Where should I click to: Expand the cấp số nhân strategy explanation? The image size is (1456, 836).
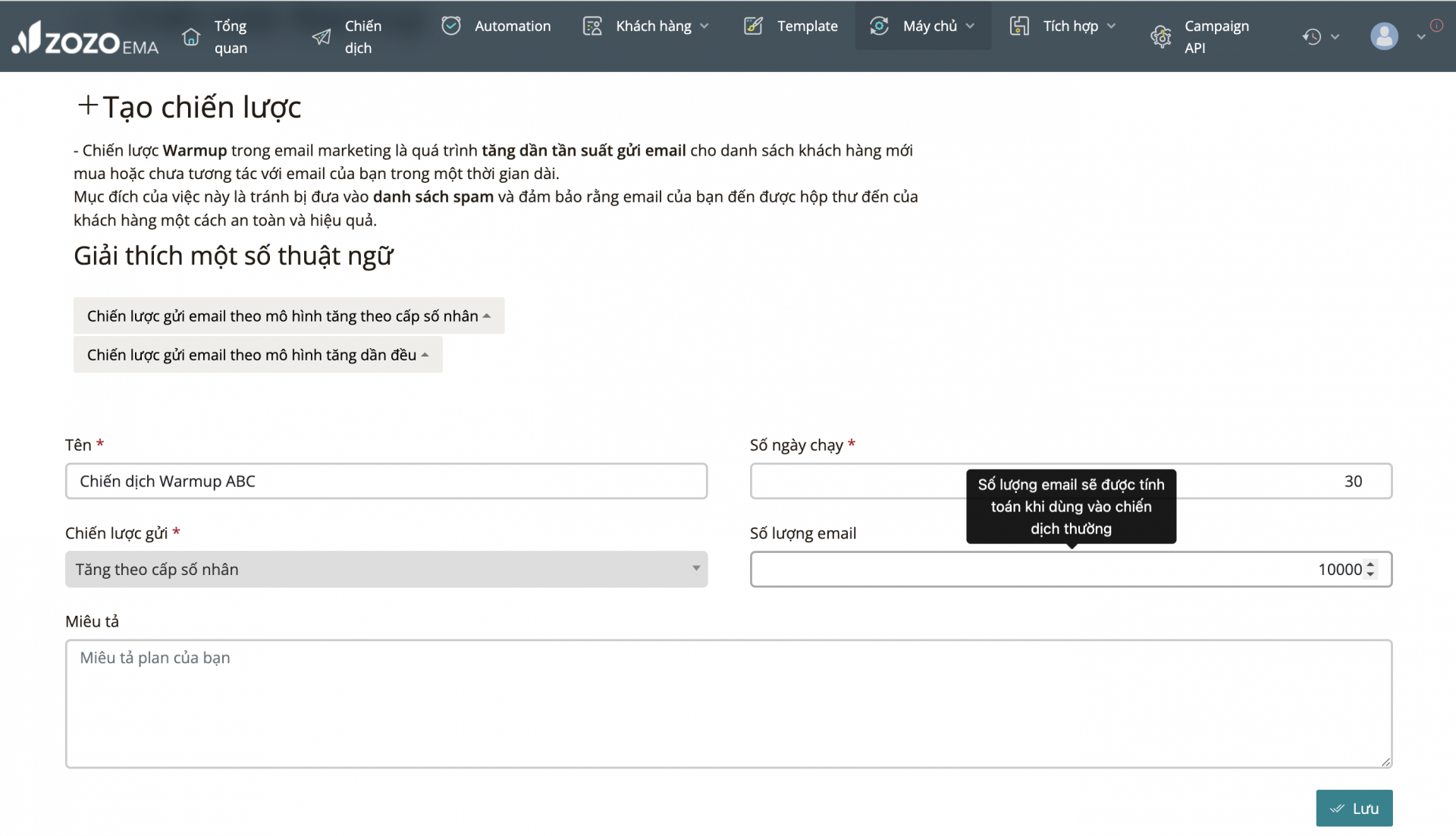tap(288, 316)
